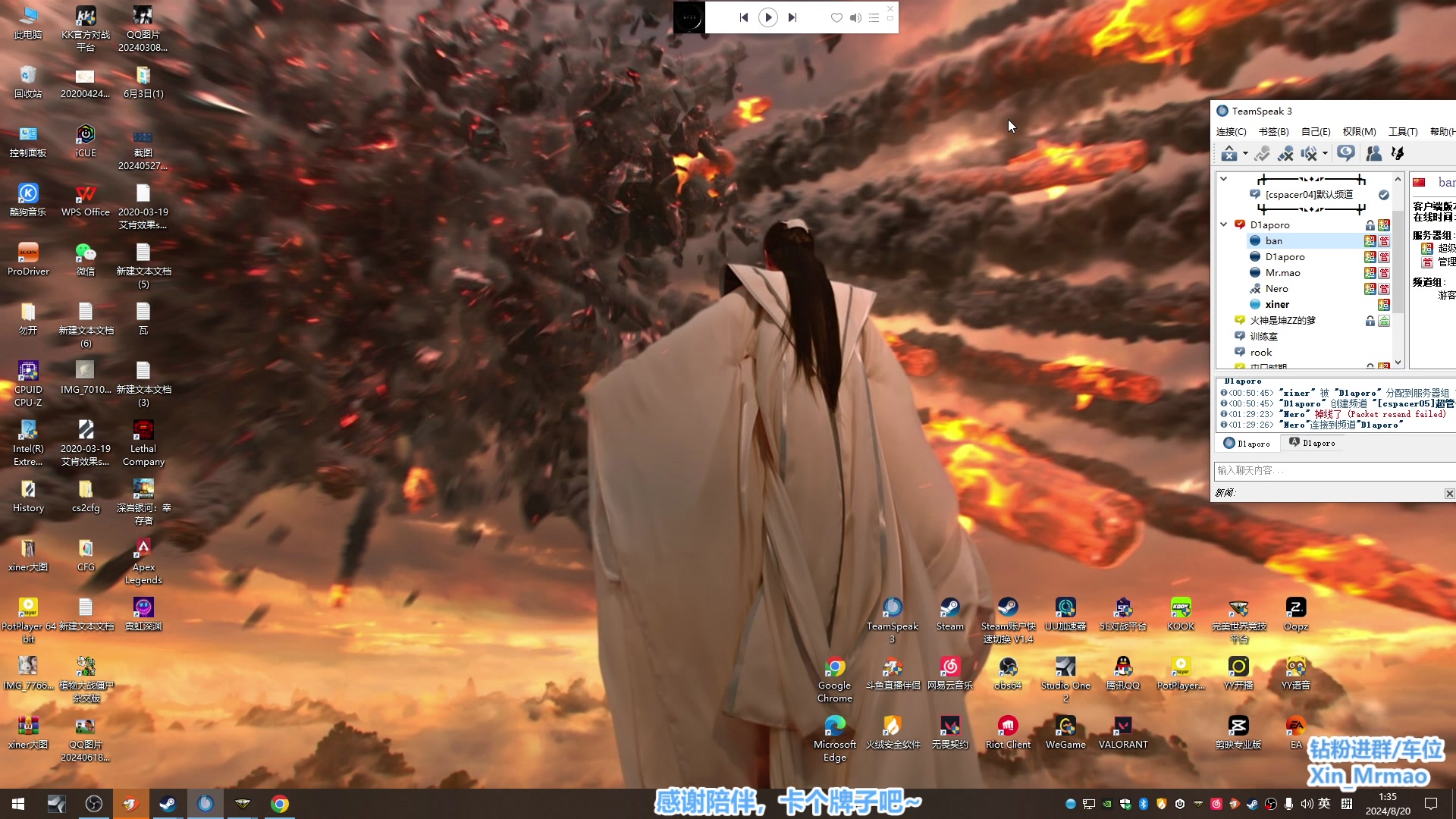This screenshot has height=819, width=1456.
Task: Open dropdown arrow next to mute speakers icon
Action: tap(1325, 154)
